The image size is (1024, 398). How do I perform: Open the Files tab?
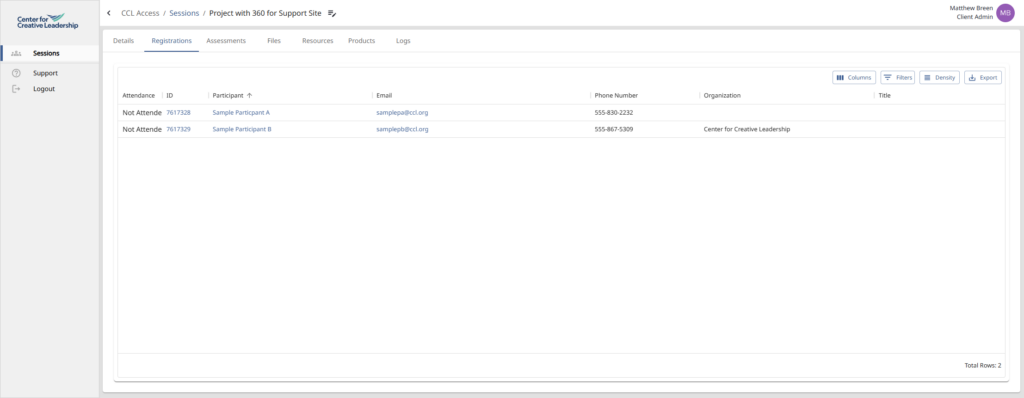(x=274, y=41)
